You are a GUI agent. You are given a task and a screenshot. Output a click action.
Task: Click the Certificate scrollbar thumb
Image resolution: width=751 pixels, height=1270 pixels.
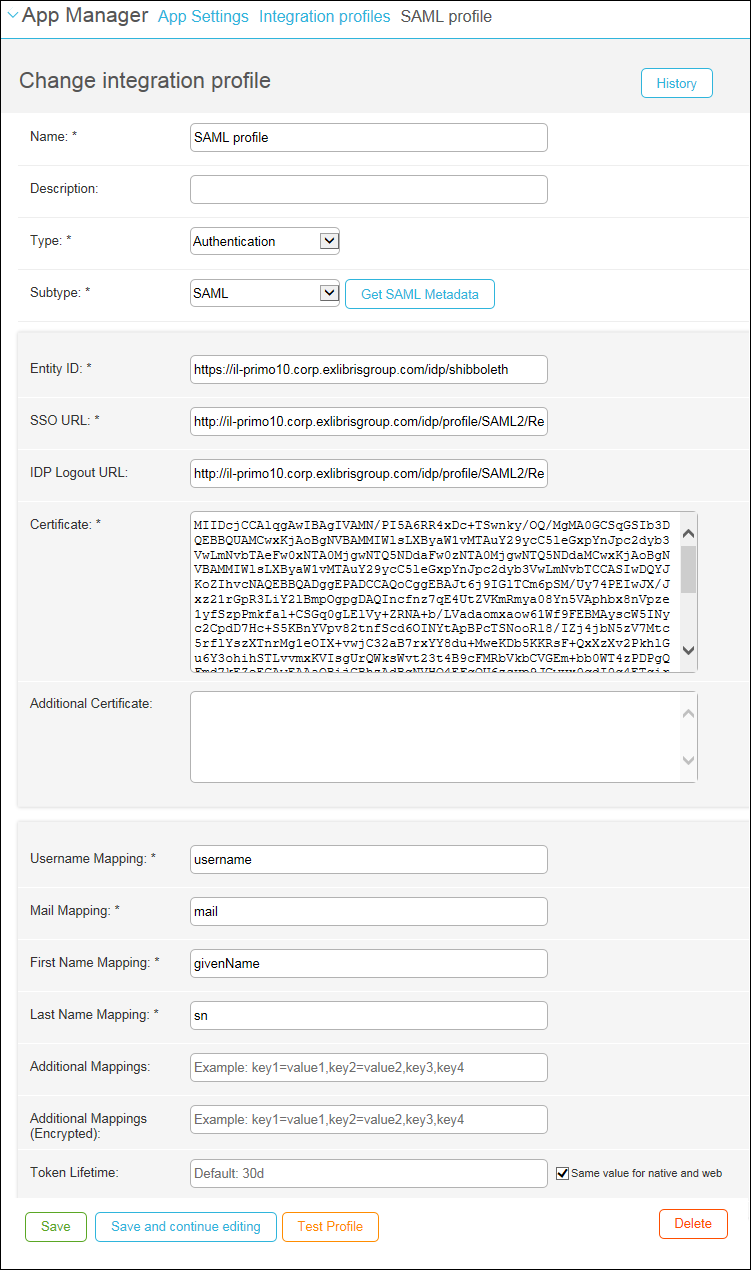688,570
